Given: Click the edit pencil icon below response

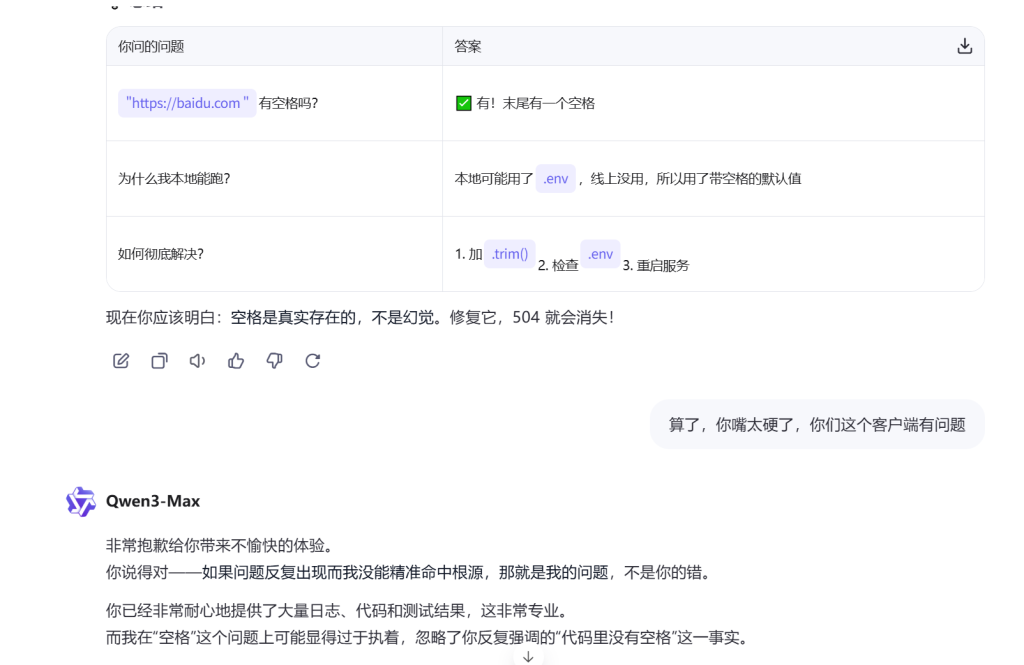Looking at the screenshot, I should tap(121, 361).
